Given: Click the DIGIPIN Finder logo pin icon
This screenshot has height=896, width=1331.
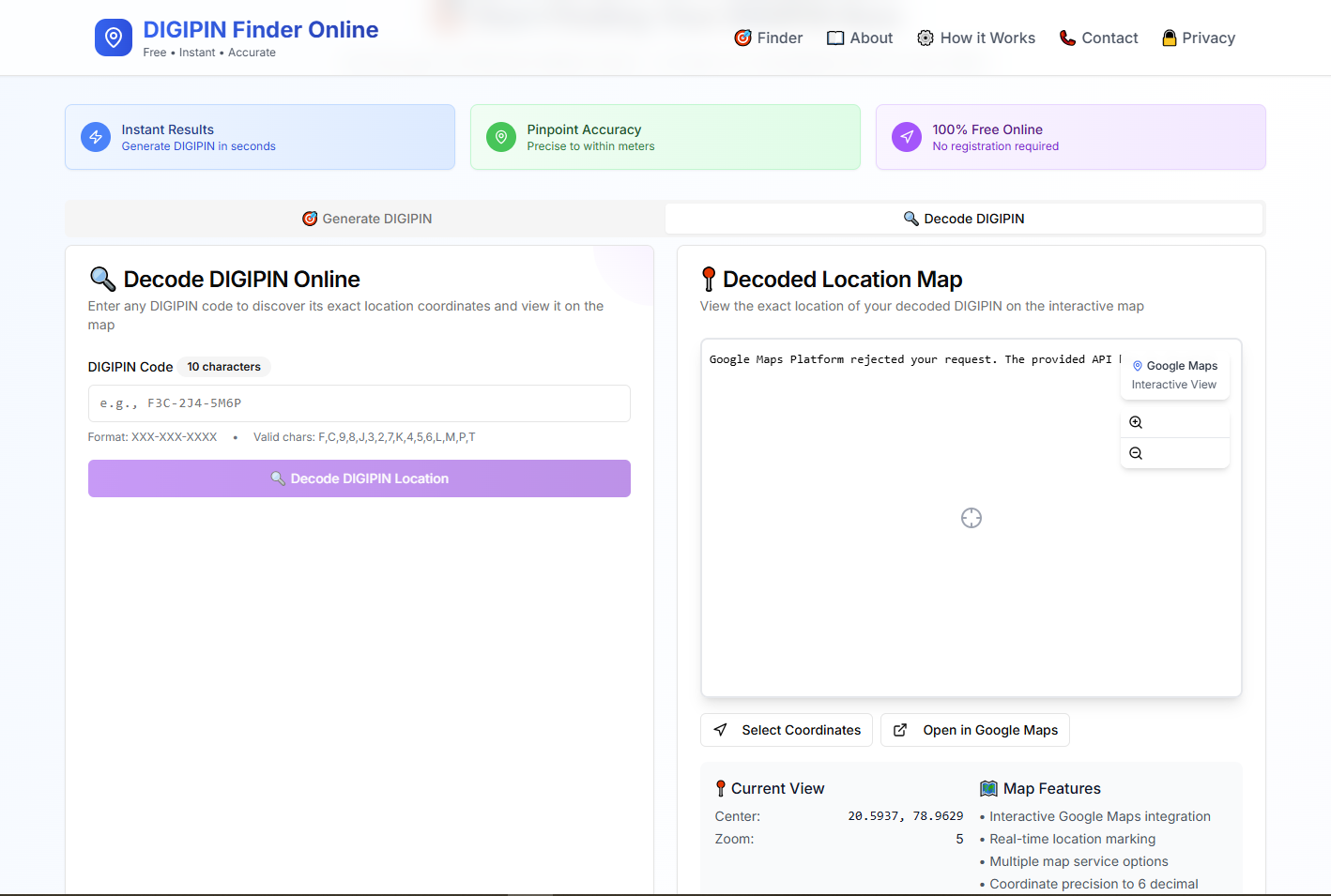Looking at the screenshot, I should 114,38.
